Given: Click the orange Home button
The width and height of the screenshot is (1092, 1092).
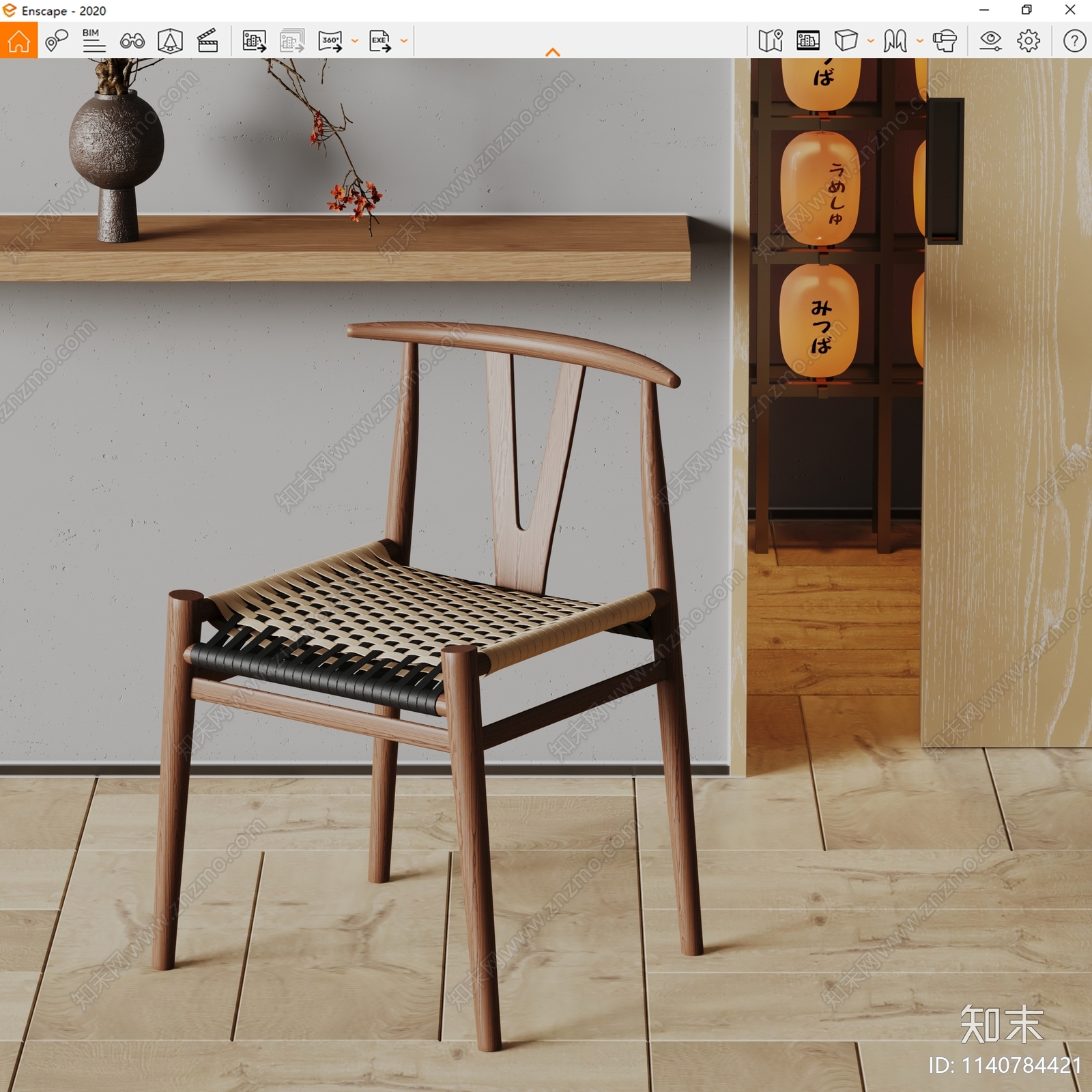Looking at the screenshot, I should (x=18, y=40).
